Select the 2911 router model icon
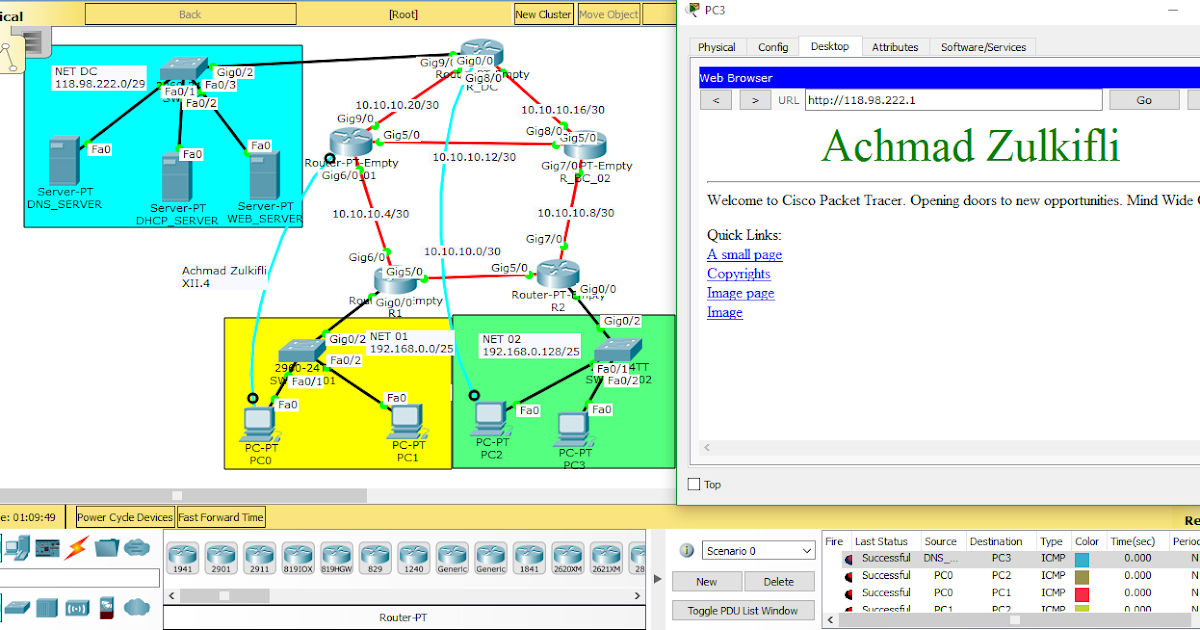 coord(259,557)
